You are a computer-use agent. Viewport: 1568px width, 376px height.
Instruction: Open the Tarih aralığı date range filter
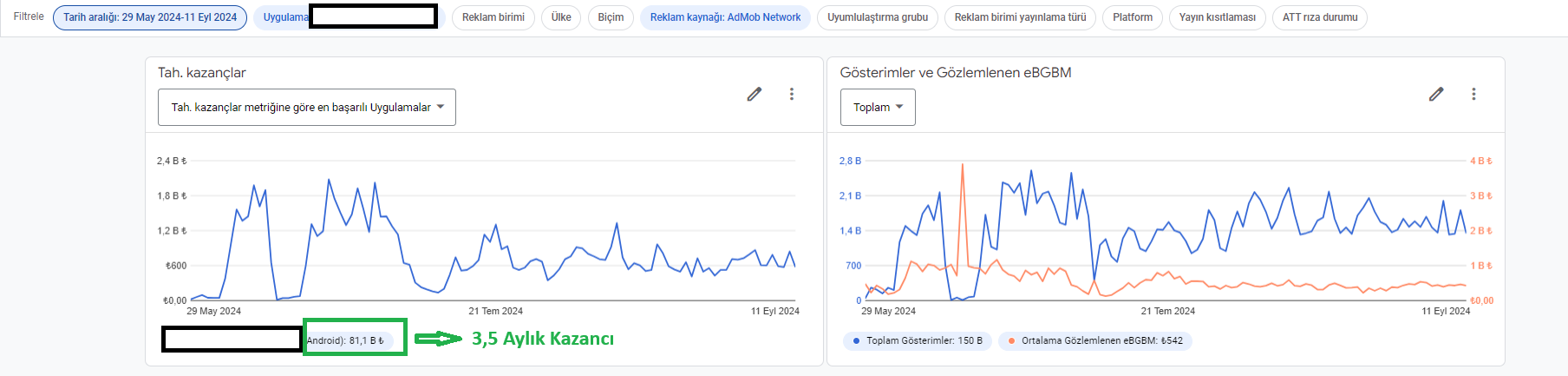(150, 17)
